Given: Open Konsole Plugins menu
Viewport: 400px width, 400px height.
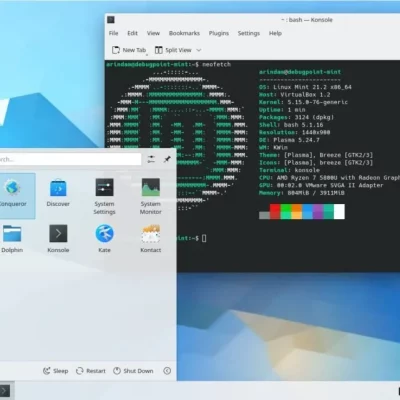Looking at the screenshot, I should click(219, 33).
